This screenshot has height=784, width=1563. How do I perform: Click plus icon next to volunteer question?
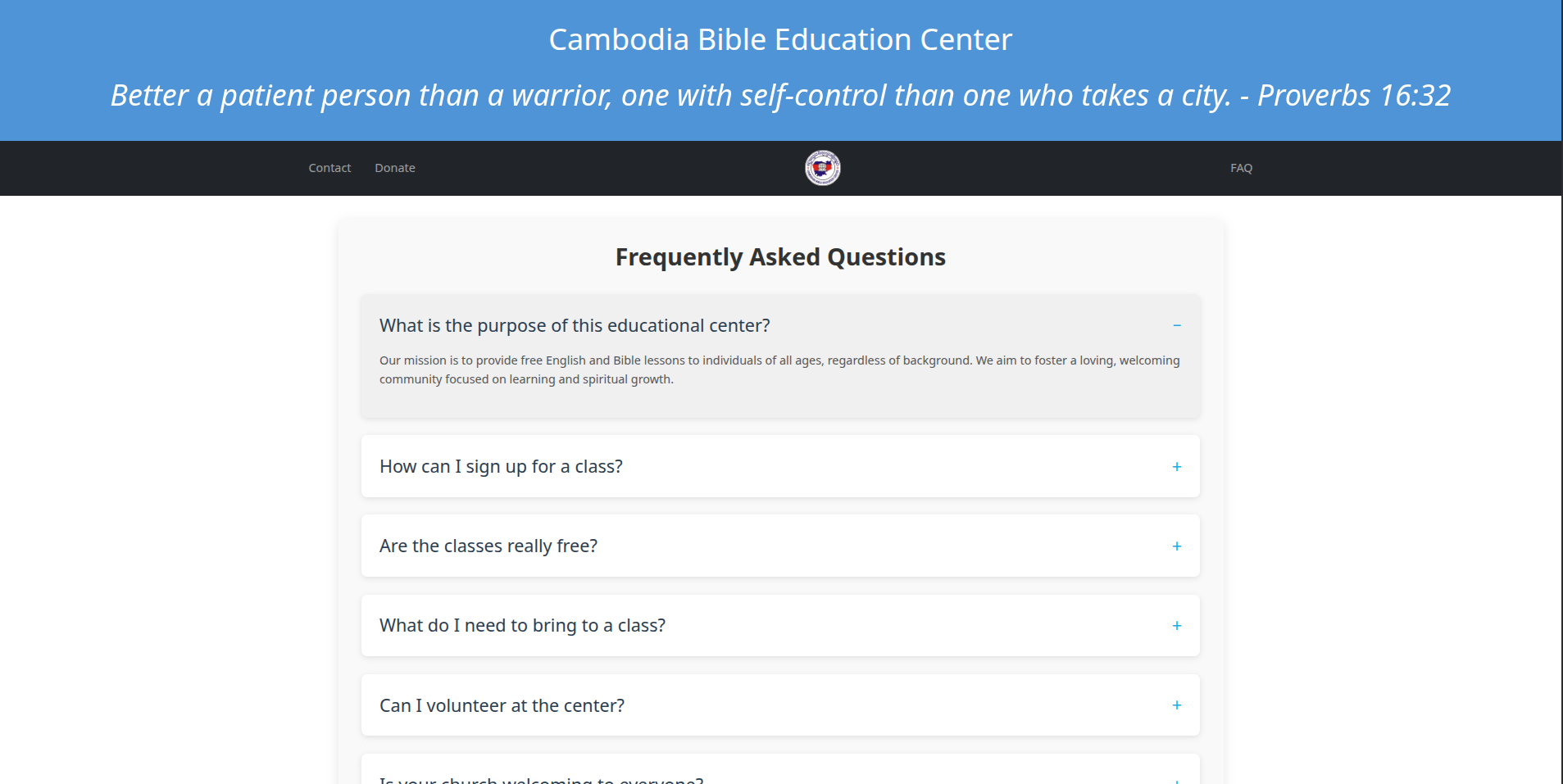[1176, 705]
